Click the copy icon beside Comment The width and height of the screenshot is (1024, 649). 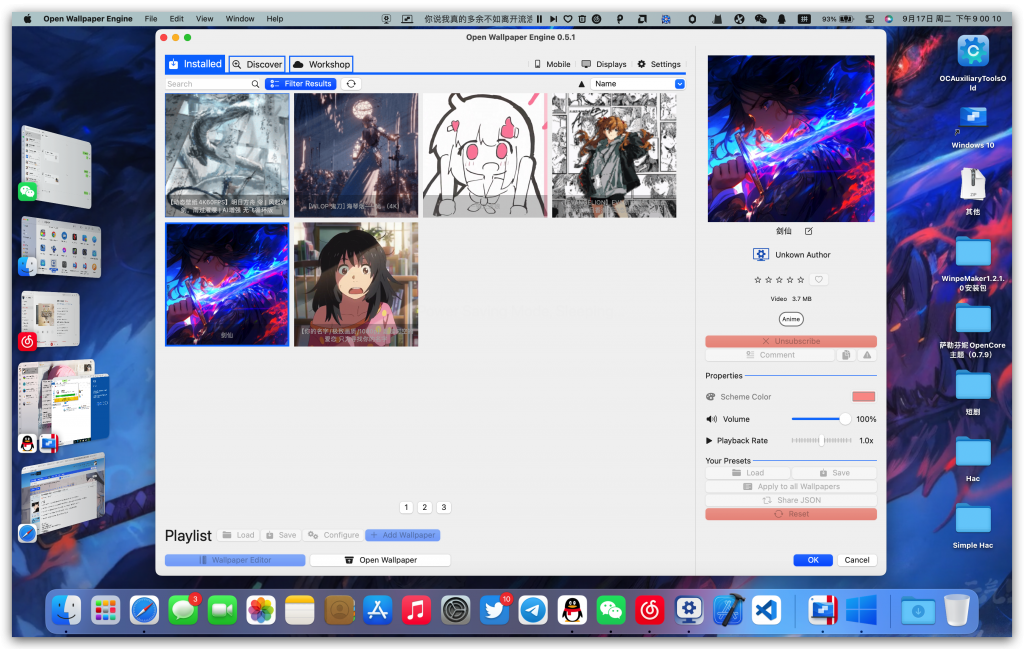pos(846,355)
